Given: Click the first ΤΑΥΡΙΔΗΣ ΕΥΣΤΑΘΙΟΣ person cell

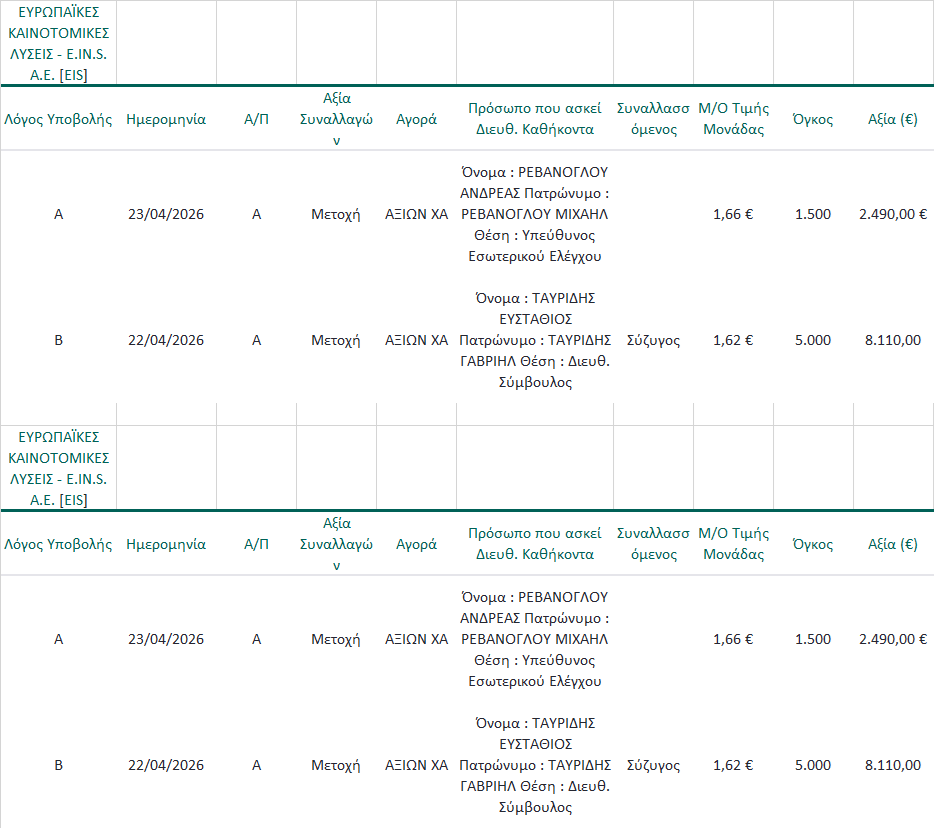Looking at the screenshot, I should (x=535, y=340).
